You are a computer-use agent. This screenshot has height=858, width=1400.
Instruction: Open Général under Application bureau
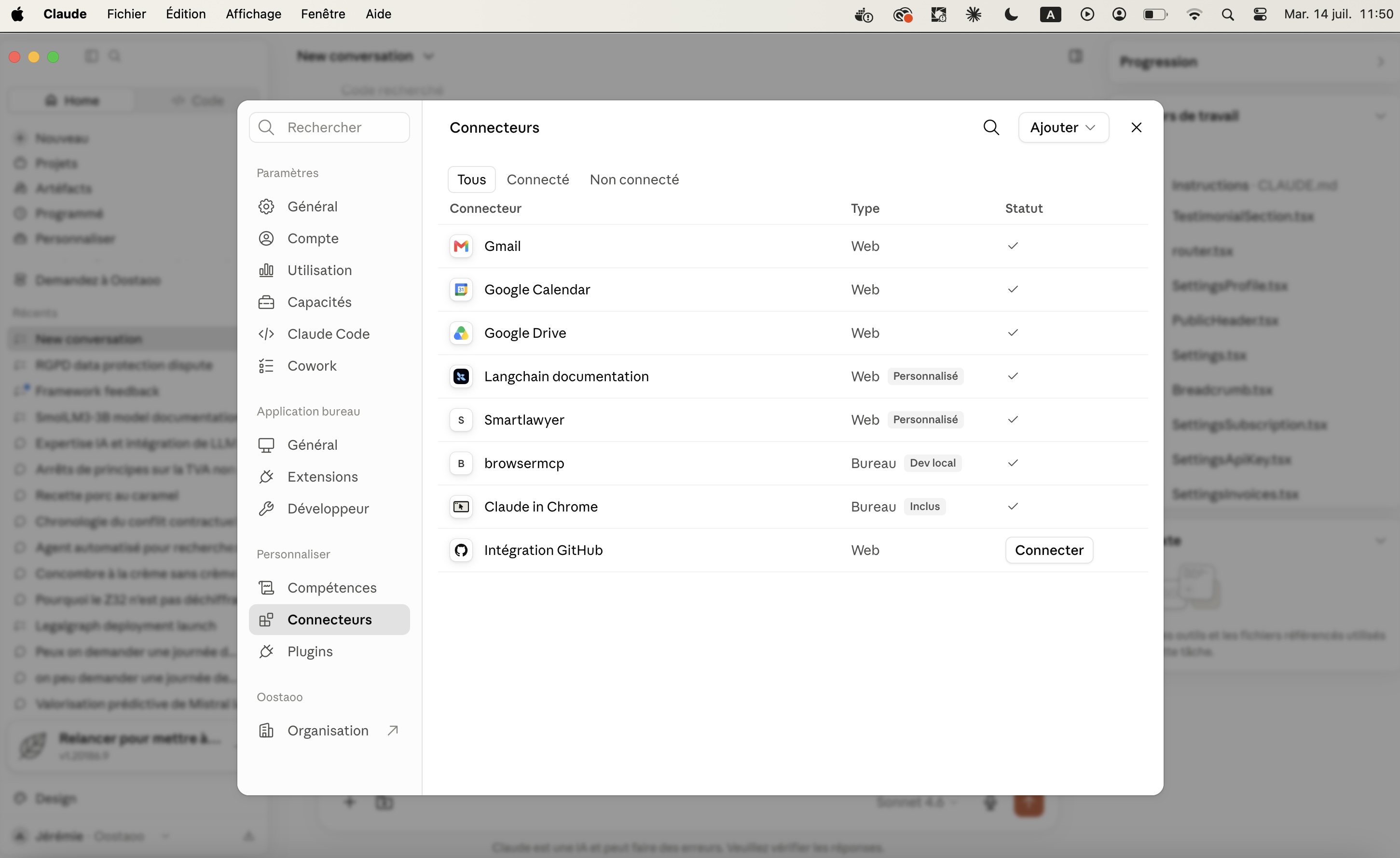click(329, 444)
